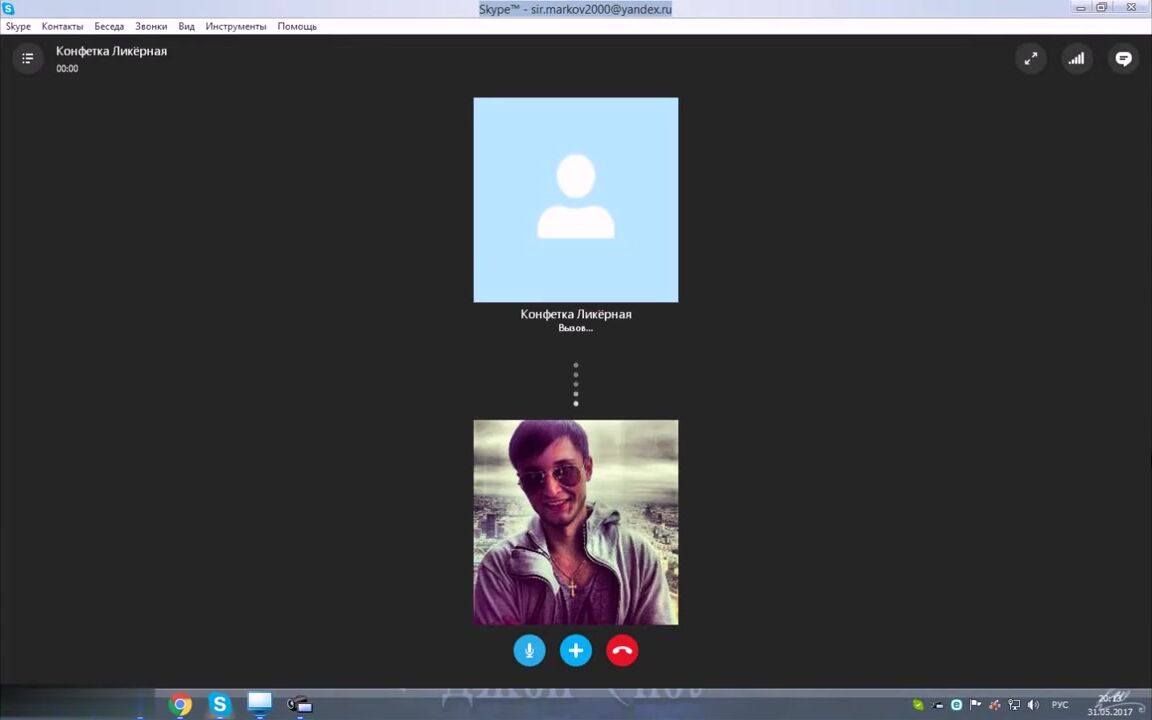Click the blank contact avatar of Конфетка Ликёрная
1152x720 pixels.
(576, 200)
